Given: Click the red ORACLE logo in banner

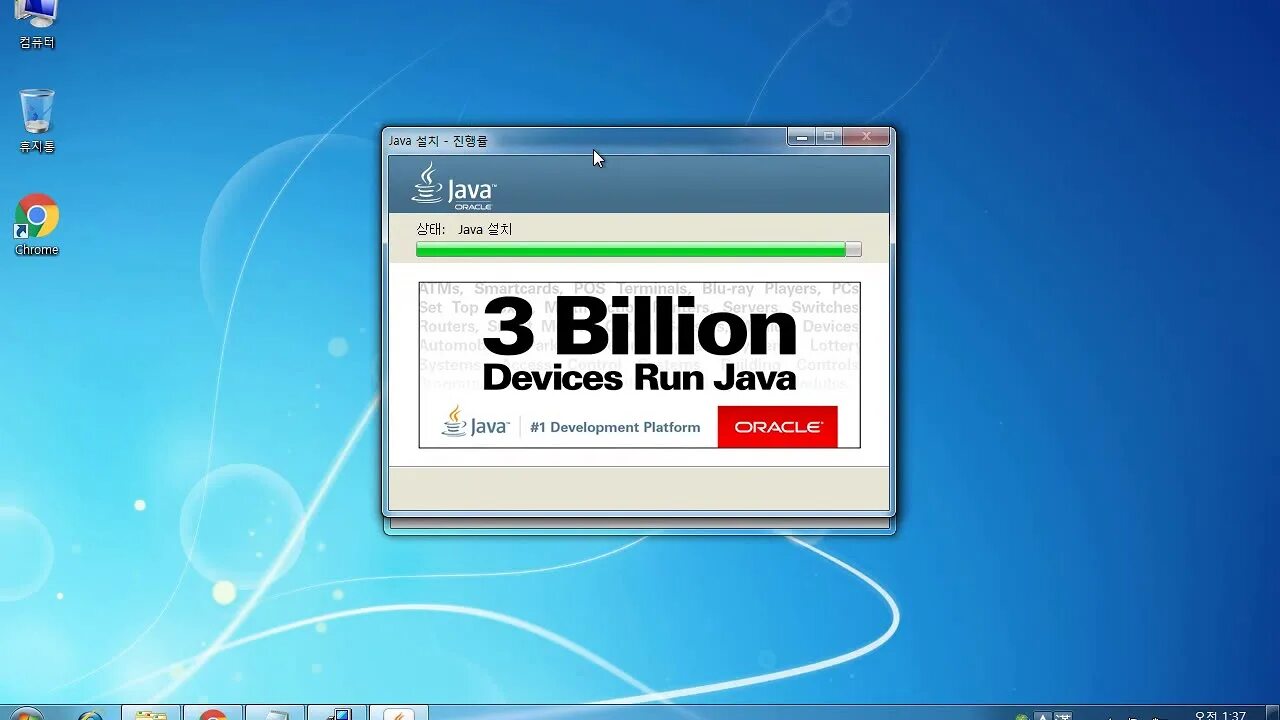Looking at the screenshot, I should (x=777, y=427).
